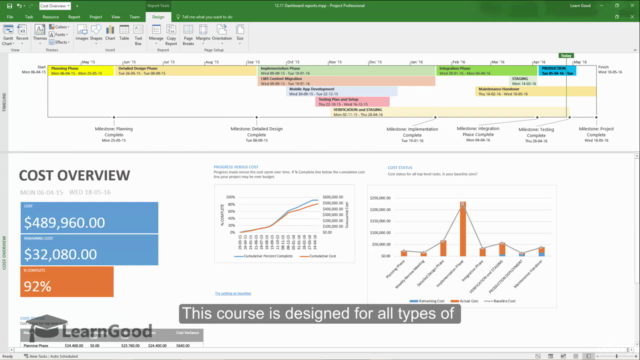This screenshot has height=360, width=640.
Task: Switch to the Report tab
Action: (74, 17)
